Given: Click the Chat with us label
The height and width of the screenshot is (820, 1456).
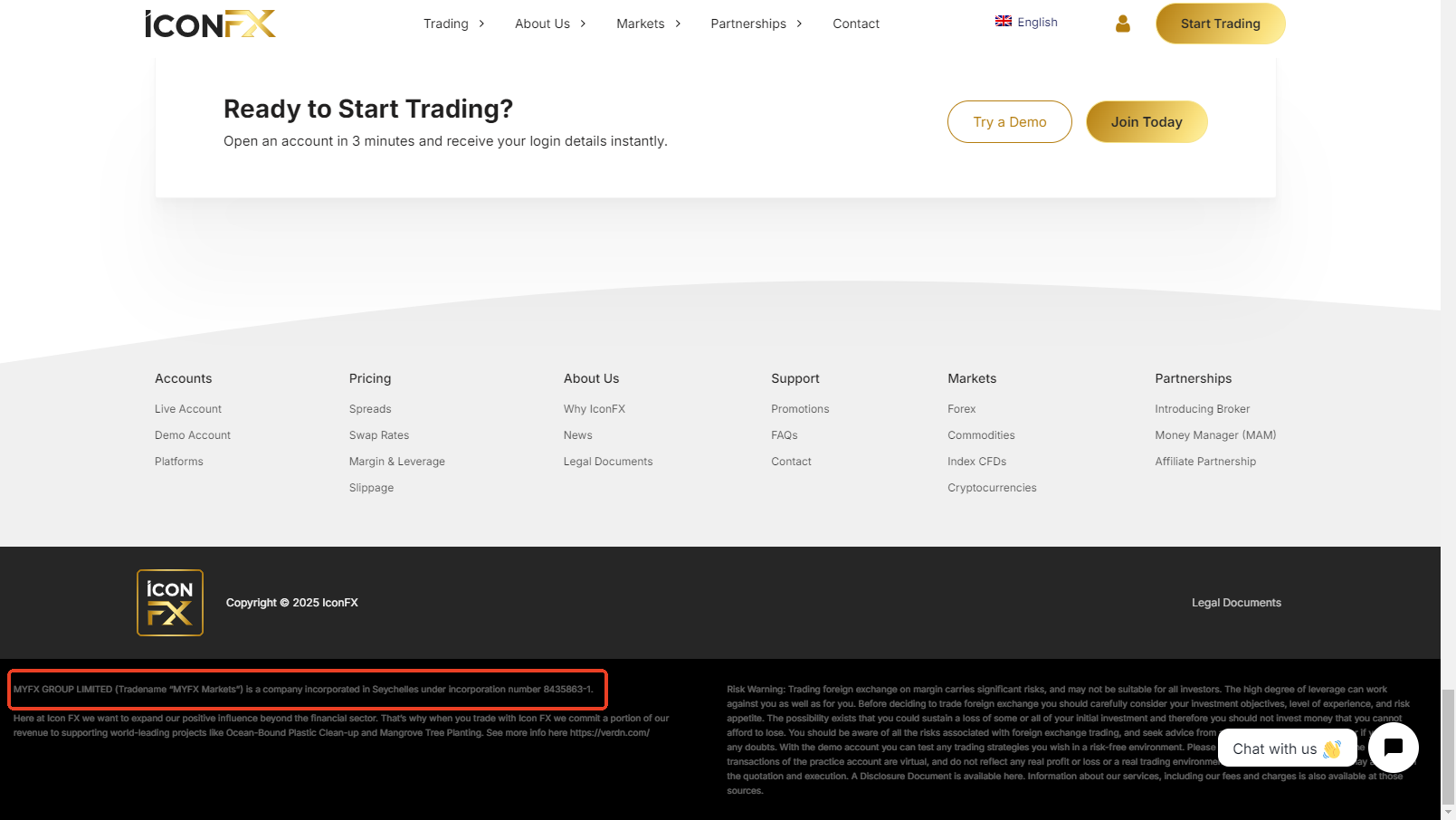Looking at the screenshot, I should [x=1274, y=748].
